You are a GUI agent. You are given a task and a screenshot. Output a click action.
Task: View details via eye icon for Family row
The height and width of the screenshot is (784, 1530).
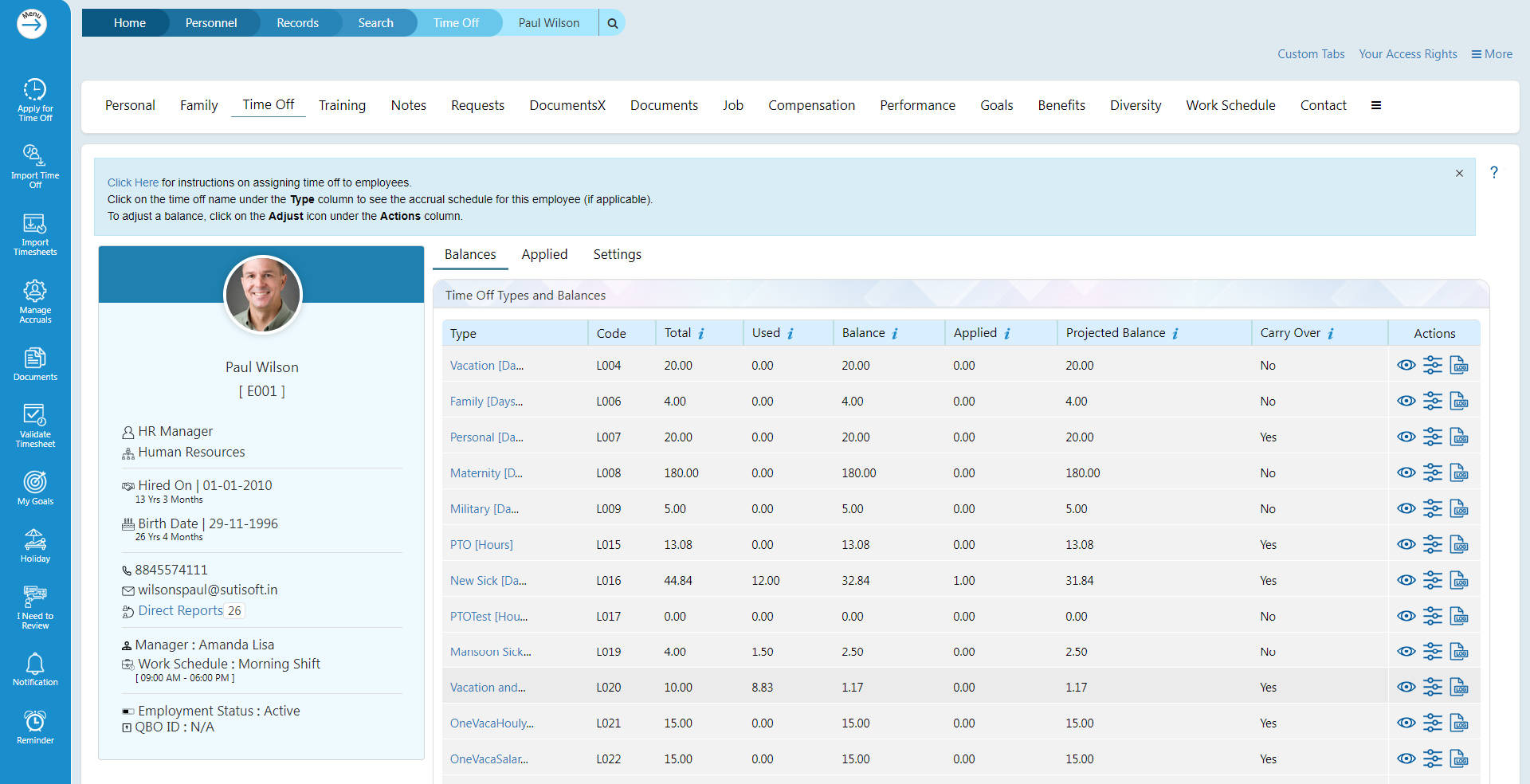click(x=1406, y=402)
